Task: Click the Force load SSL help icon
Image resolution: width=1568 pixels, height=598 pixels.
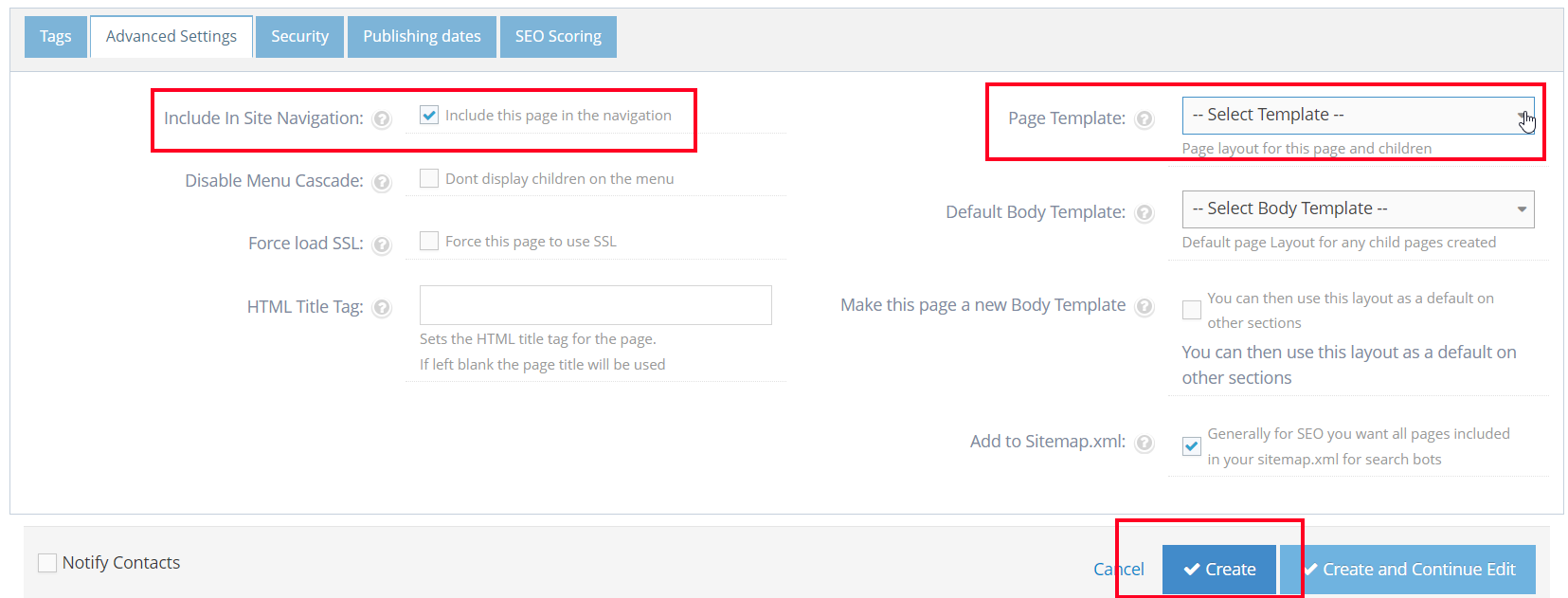Action: tap(382, 245)
